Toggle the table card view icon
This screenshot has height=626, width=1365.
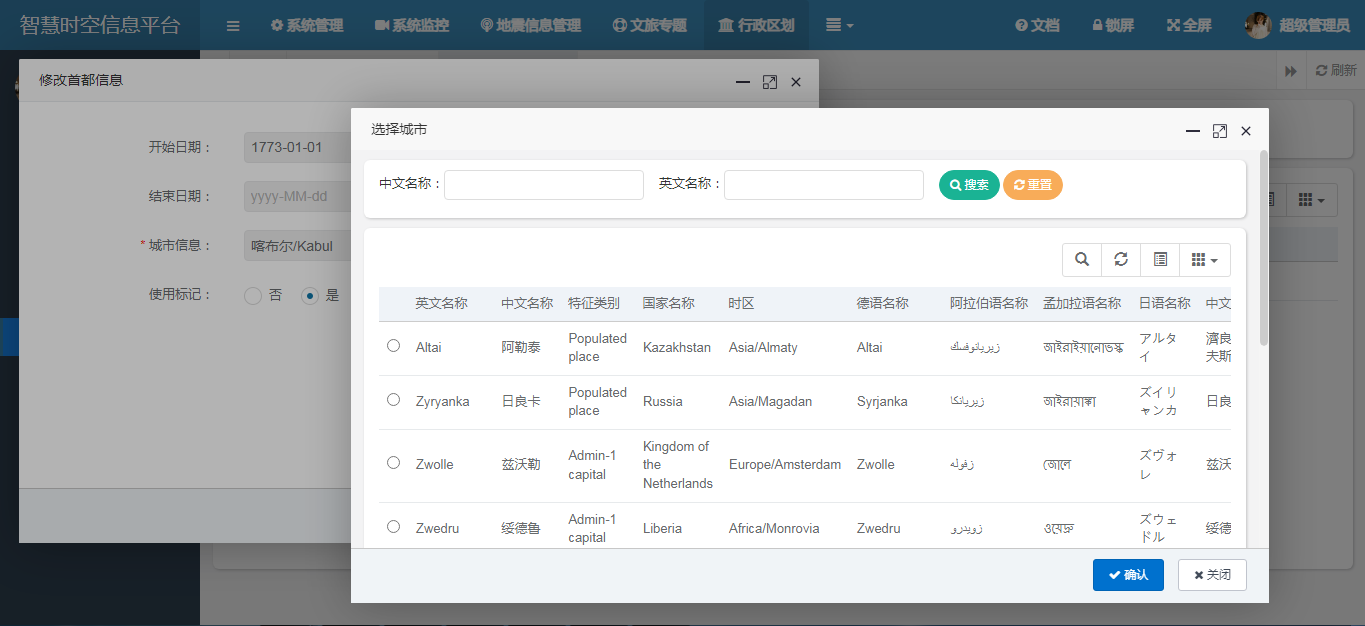[x=1160, y=259]
